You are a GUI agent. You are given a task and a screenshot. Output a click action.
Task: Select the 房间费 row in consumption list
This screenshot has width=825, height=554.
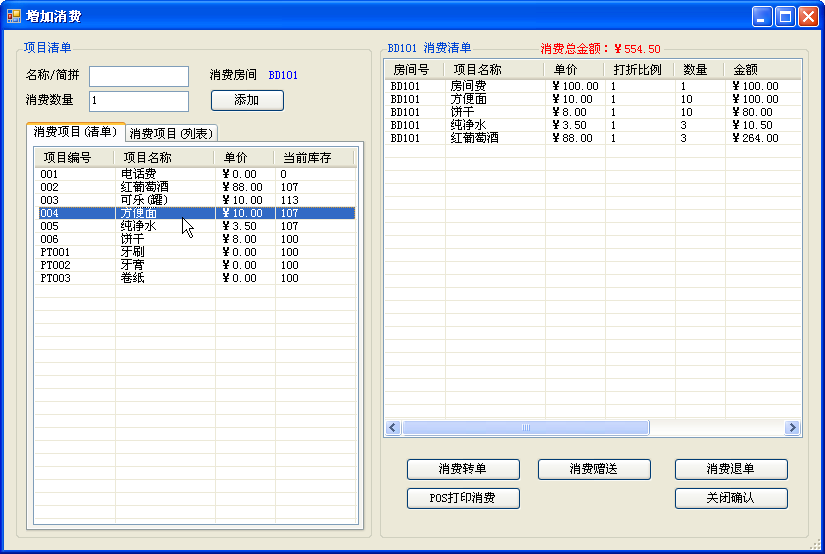[x=593, y=86]
